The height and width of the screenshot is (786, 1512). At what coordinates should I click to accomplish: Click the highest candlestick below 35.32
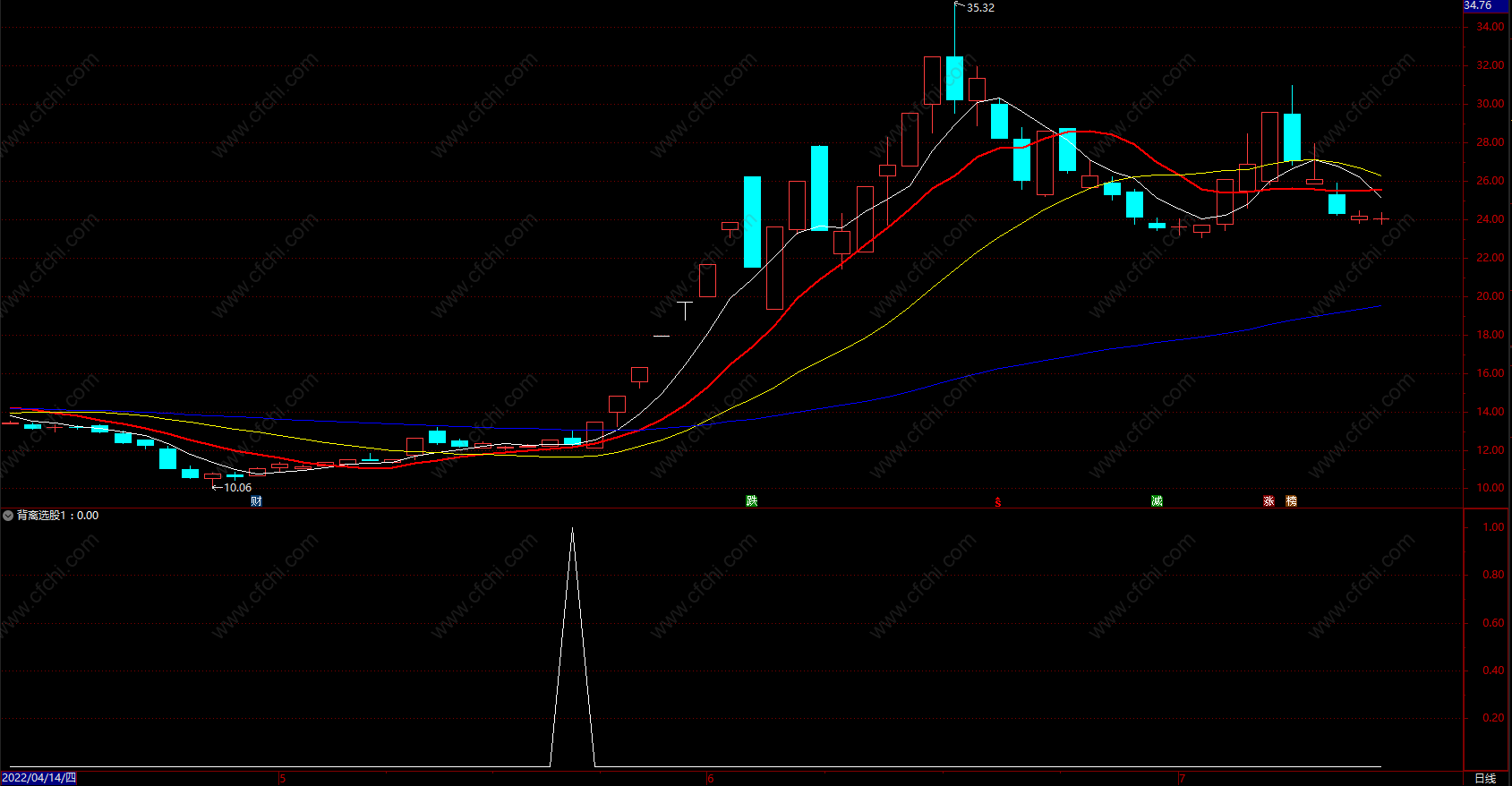tap(954, 78)
